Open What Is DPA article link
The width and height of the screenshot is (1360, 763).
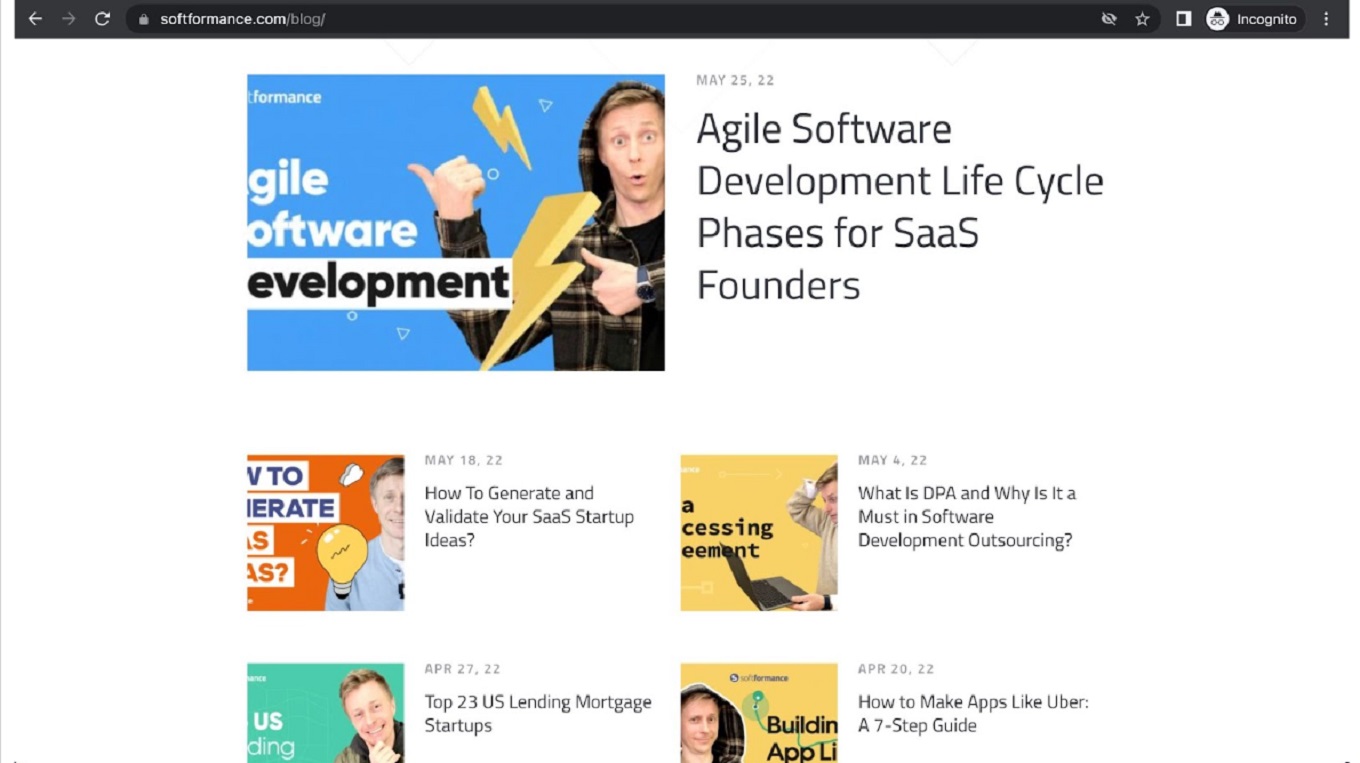[x=966, y=516]
